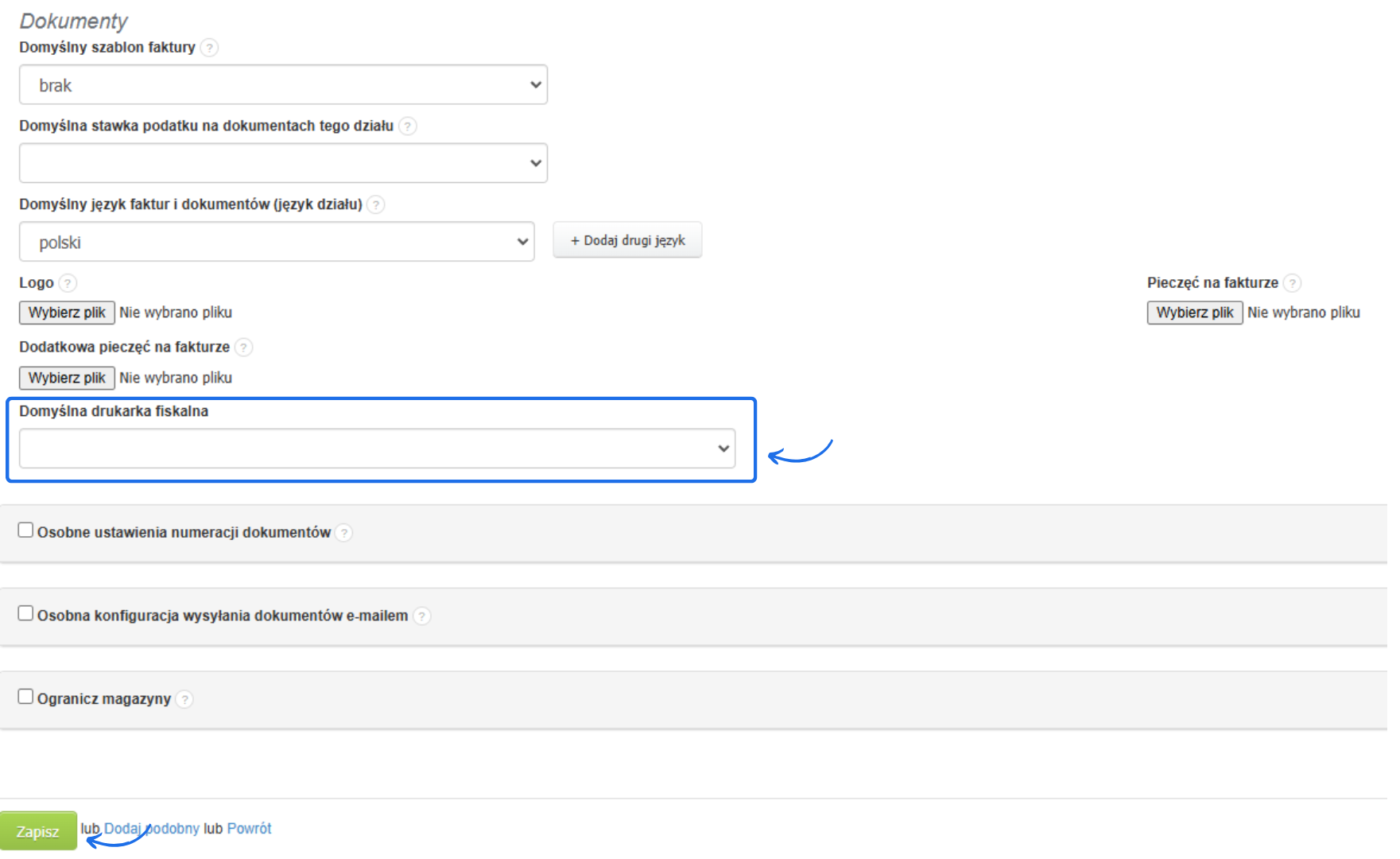
Task: Click help icon next to Domyślny szablon faktury
Action: pyautogui.click(x=209, y=48)
